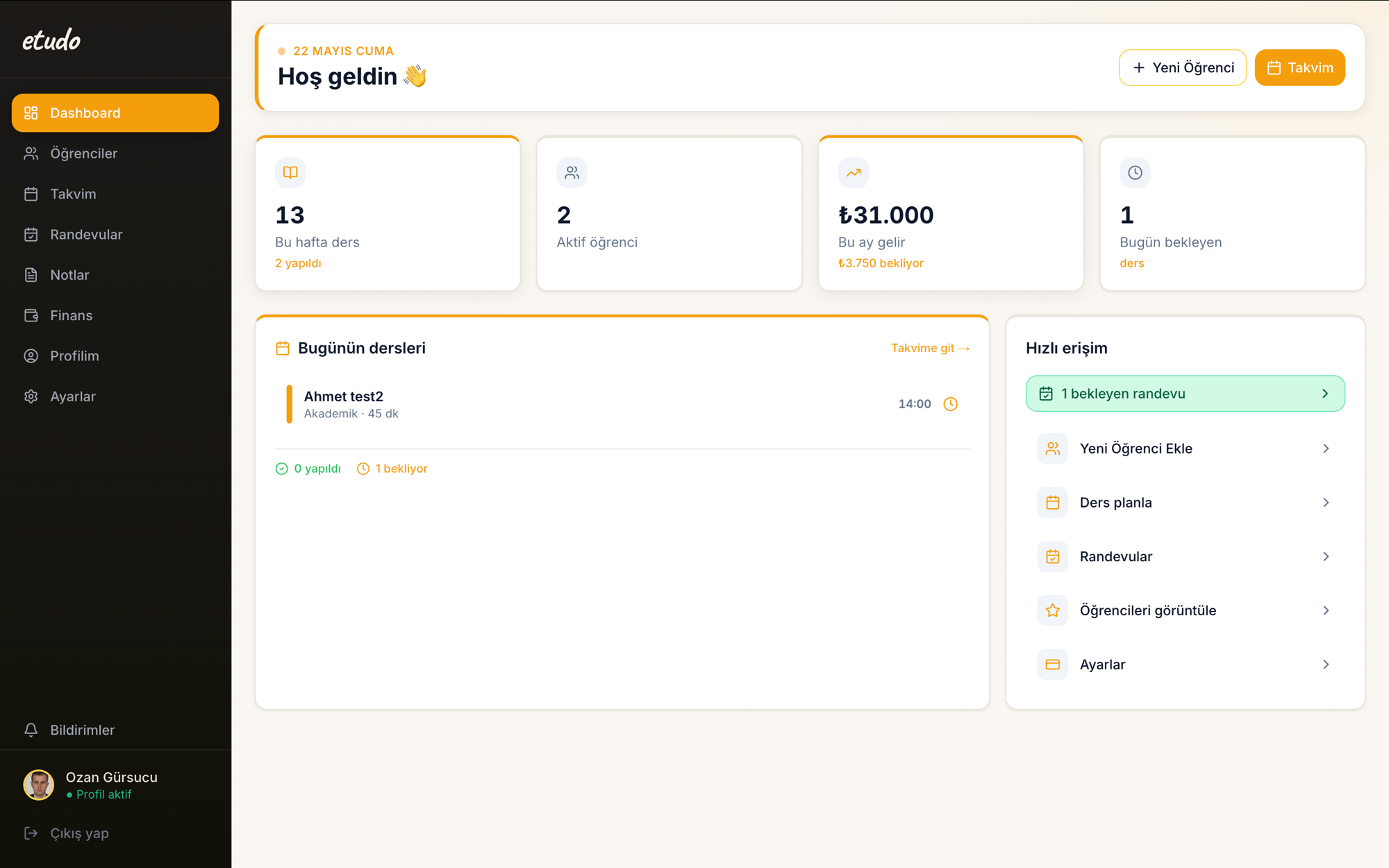
Task: Click the Öğrencileri görüntüle star icon
Action: [1052, 610]
